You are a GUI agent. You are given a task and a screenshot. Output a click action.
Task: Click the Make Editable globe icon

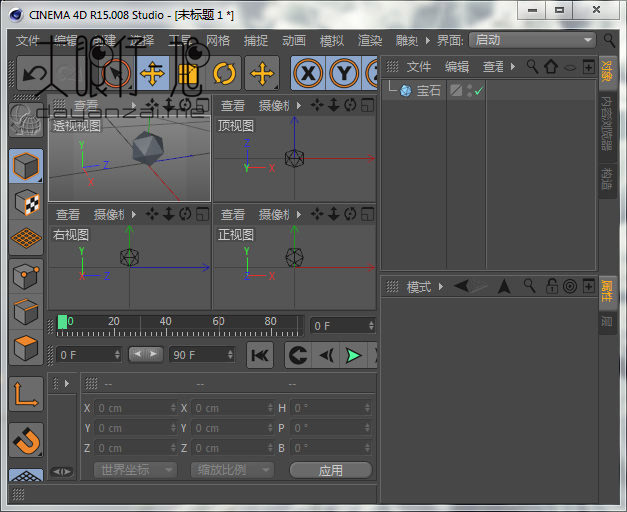(x=26, y=120)
